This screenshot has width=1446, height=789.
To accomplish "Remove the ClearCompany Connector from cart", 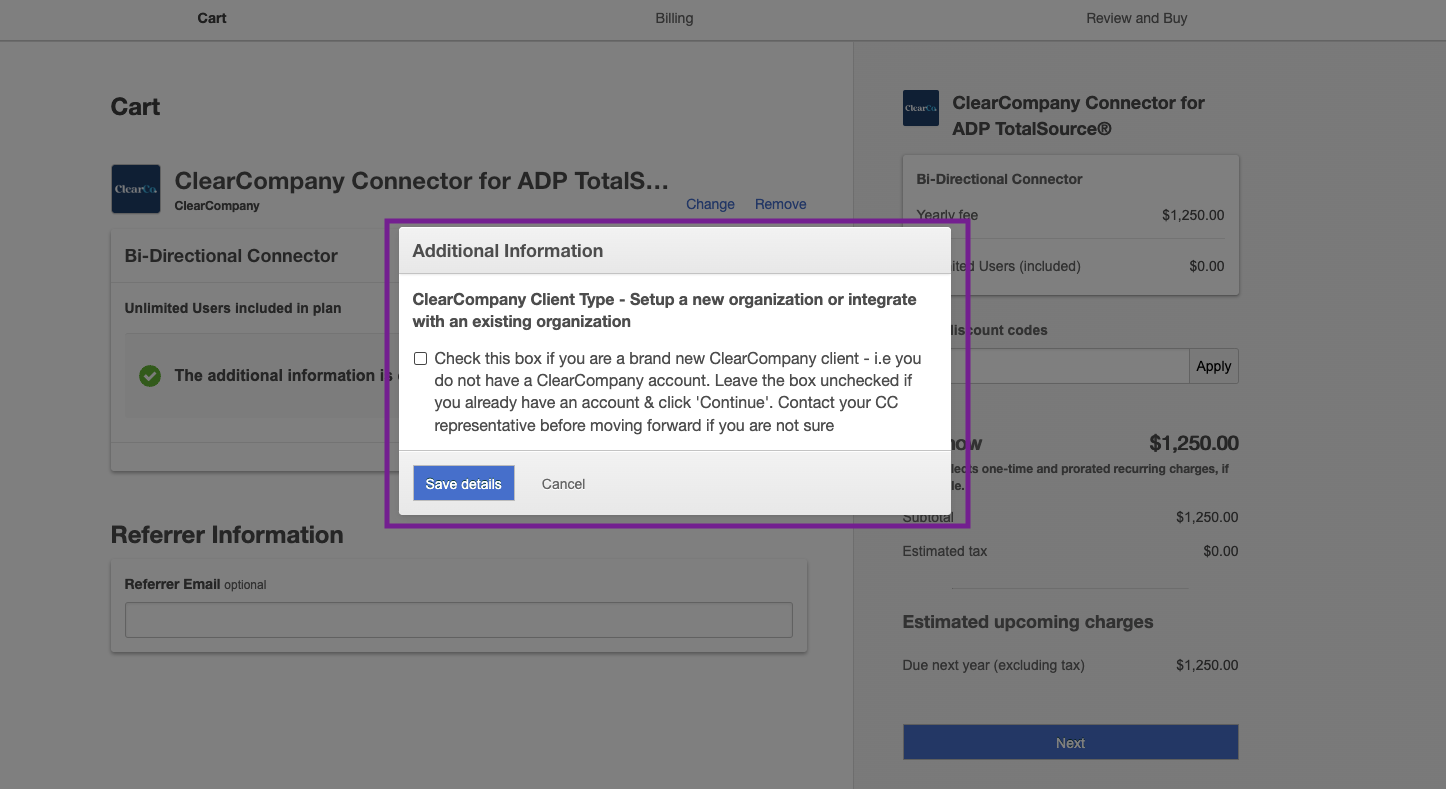I will (x=780, y=204).
